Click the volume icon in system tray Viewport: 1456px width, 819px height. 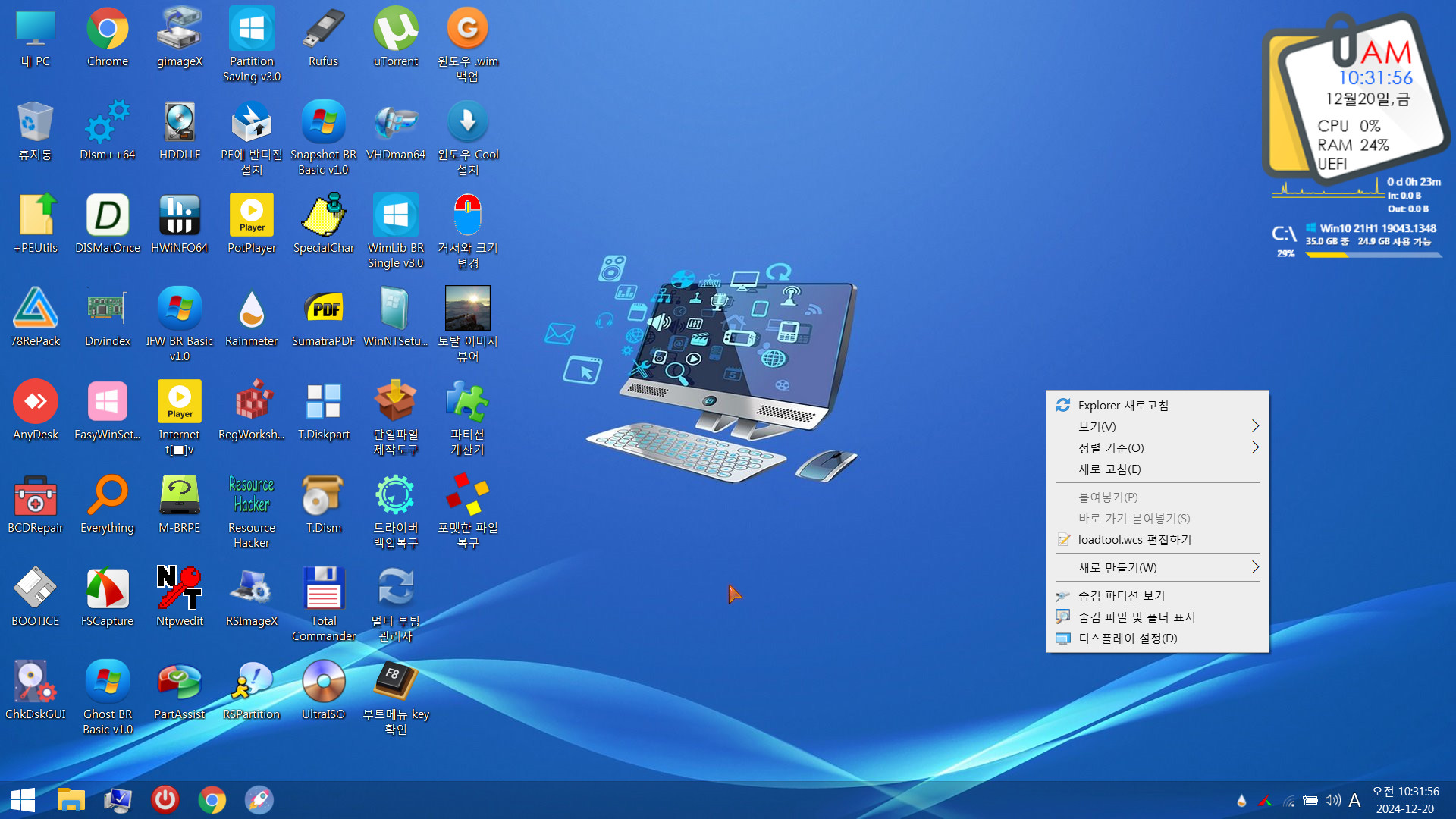(1332, 800)
